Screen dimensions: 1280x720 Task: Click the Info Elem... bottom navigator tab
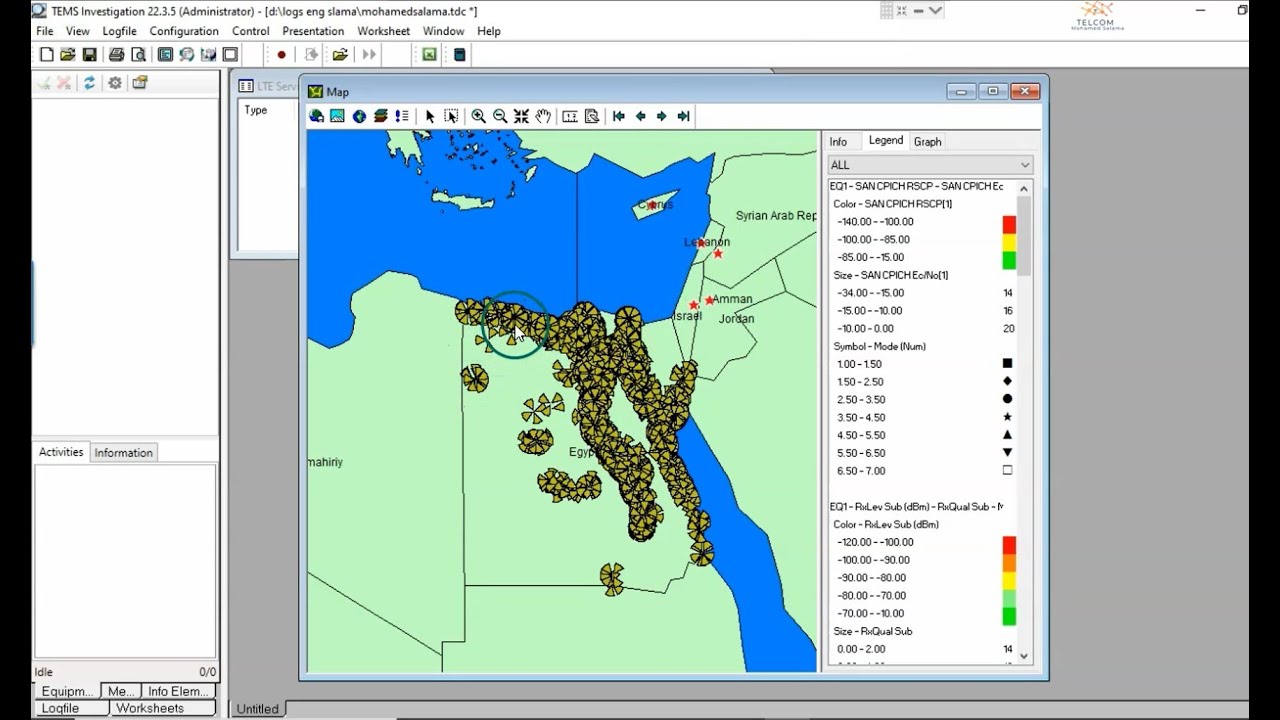(x=178, y=691)
